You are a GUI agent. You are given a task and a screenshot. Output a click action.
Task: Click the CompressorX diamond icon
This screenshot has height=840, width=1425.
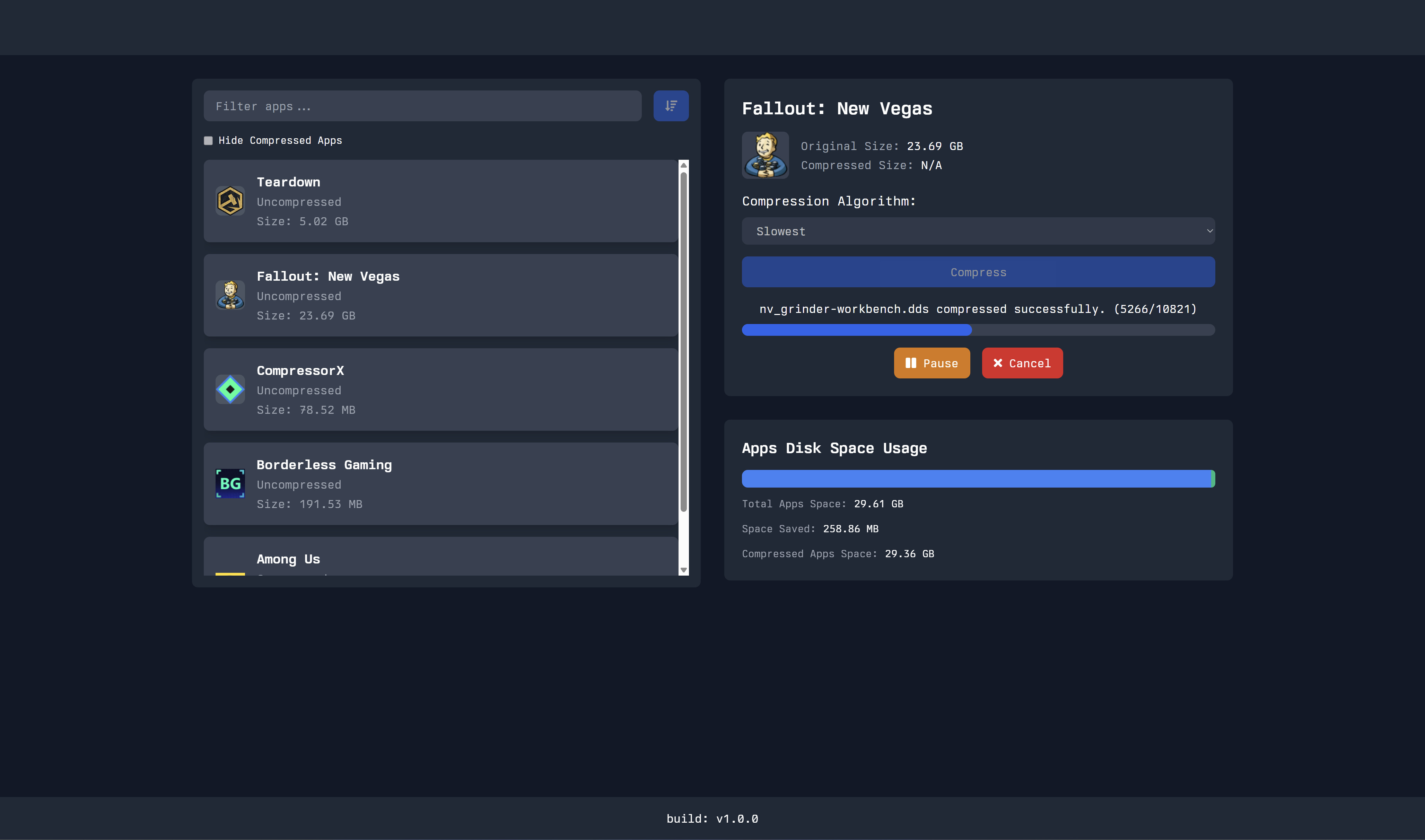tap(230, 389)
